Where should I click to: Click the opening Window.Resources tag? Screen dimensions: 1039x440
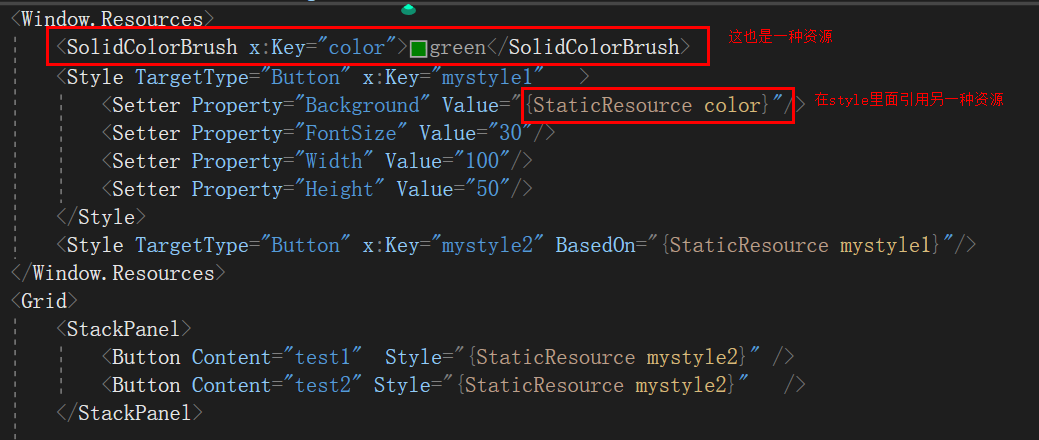(x=112, y=19)
